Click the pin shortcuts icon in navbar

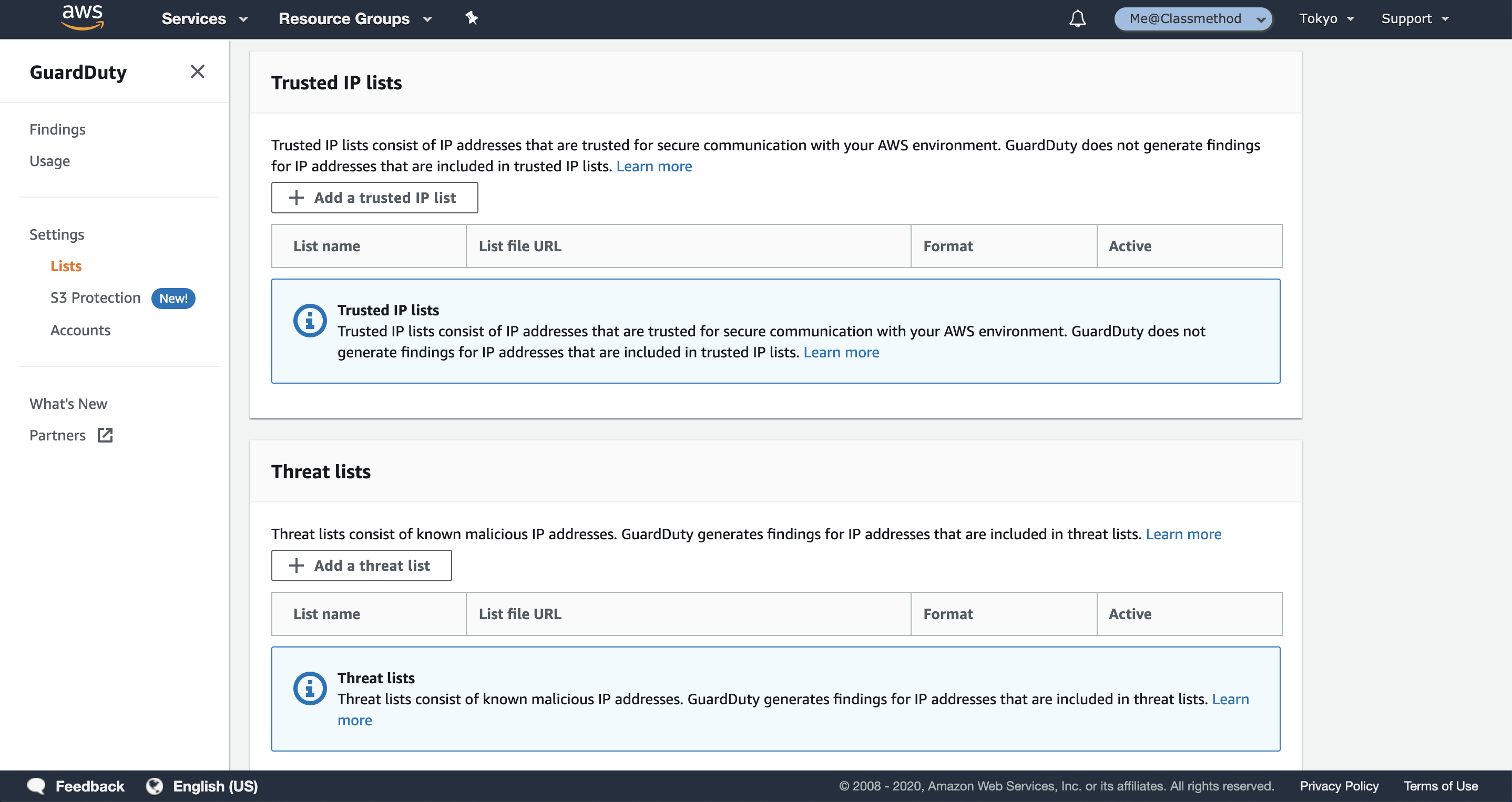tap(472, 18)
